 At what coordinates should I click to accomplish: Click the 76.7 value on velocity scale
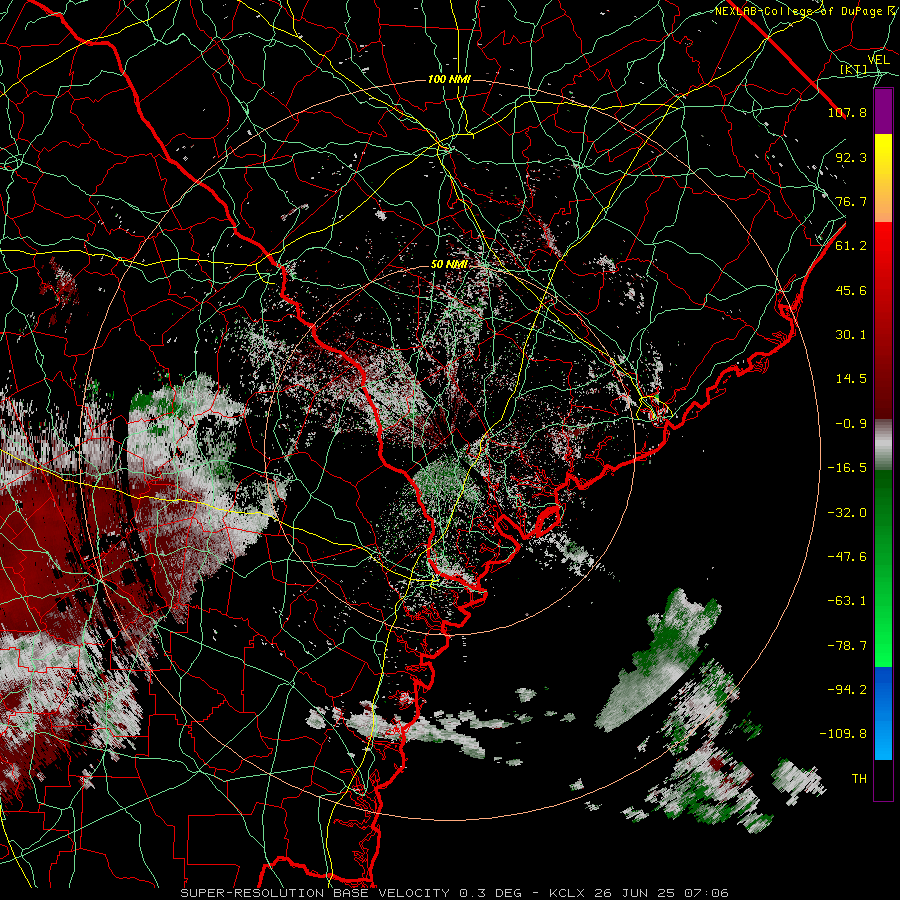tap(851, 201)
